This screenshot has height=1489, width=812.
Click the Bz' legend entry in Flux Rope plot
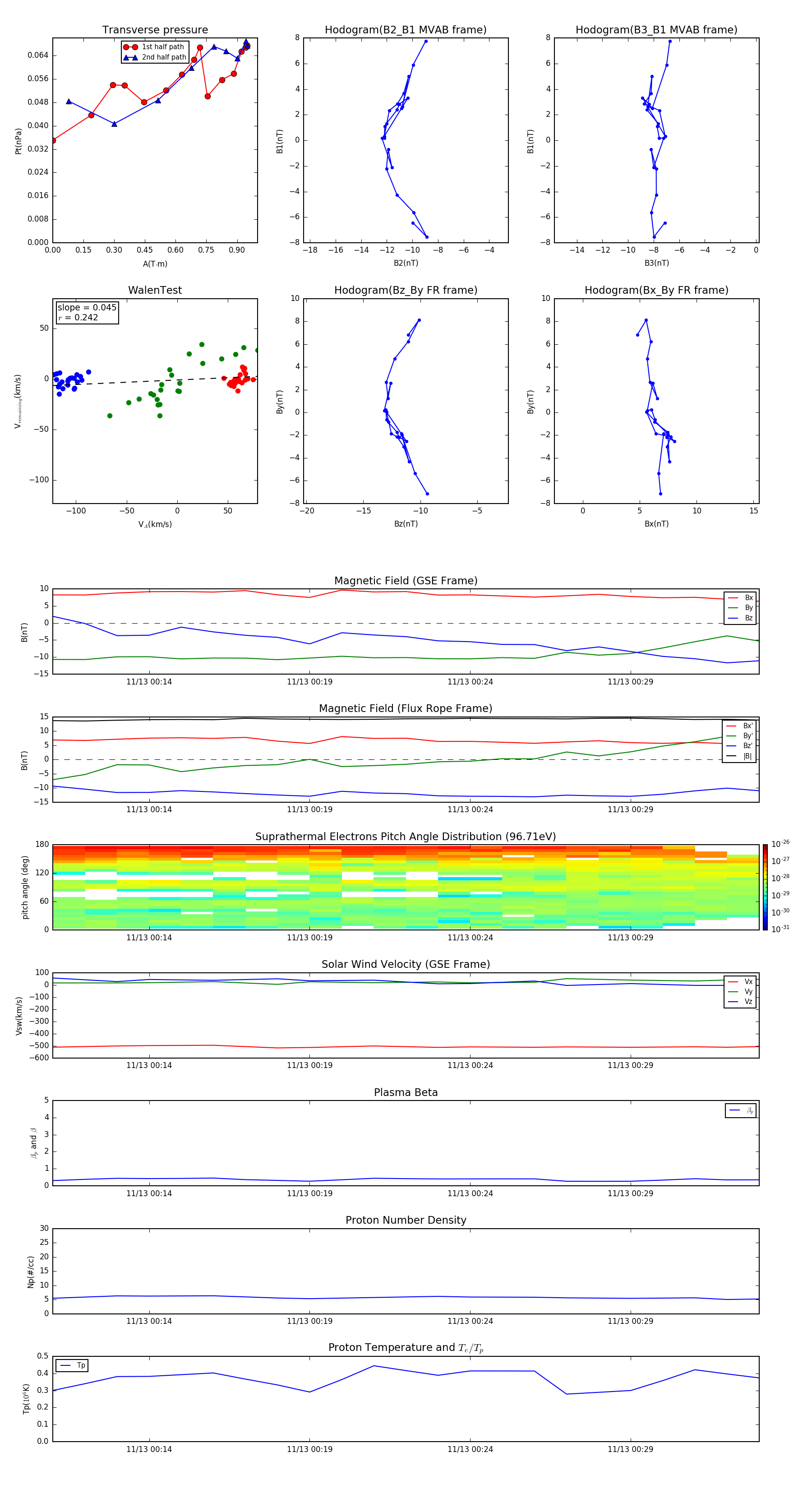[x=739, y=746]
